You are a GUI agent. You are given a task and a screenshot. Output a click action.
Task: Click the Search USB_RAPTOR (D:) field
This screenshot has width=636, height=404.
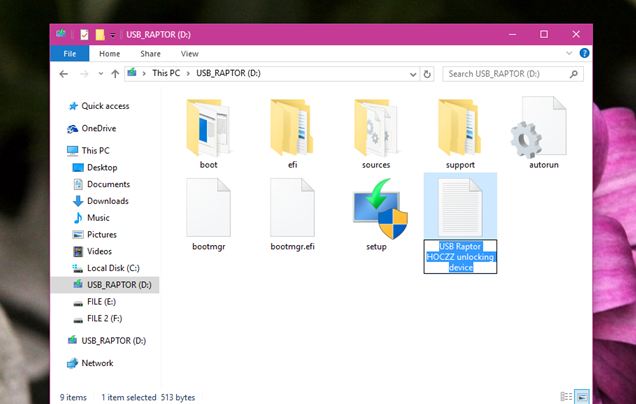point(513,74)
